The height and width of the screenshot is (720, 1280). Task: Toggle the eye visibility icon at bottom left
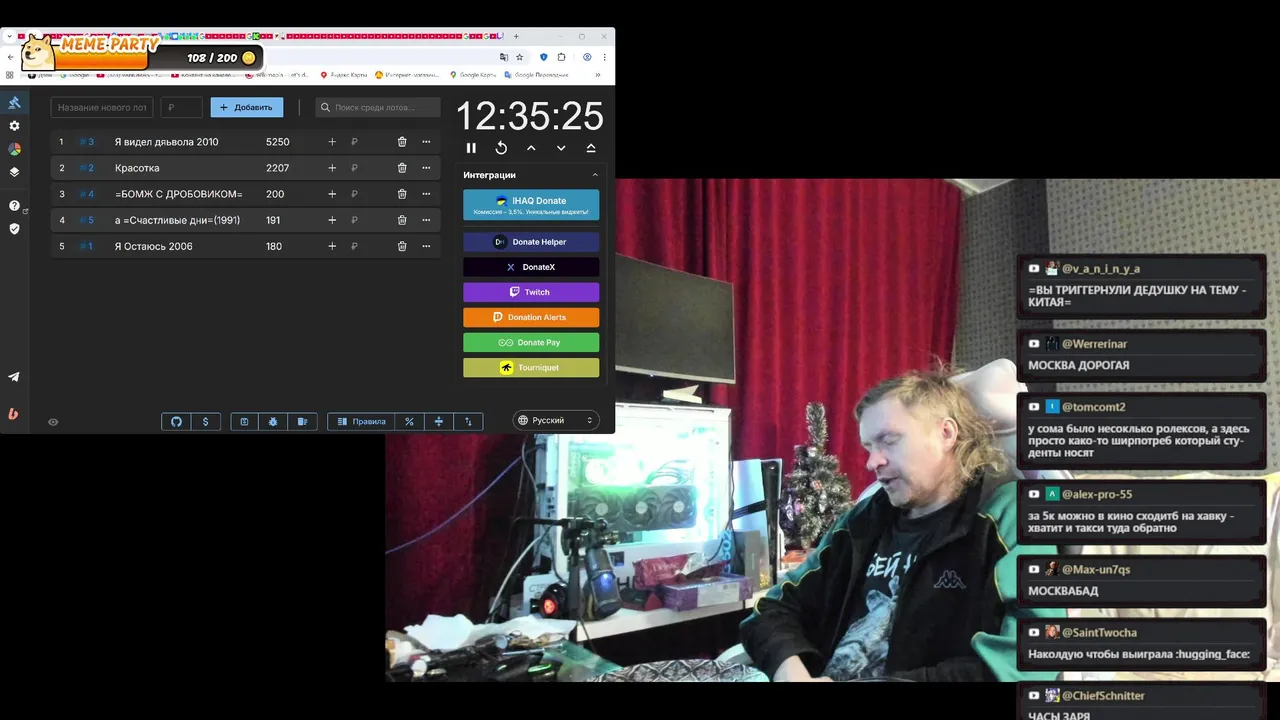point(53,422)
